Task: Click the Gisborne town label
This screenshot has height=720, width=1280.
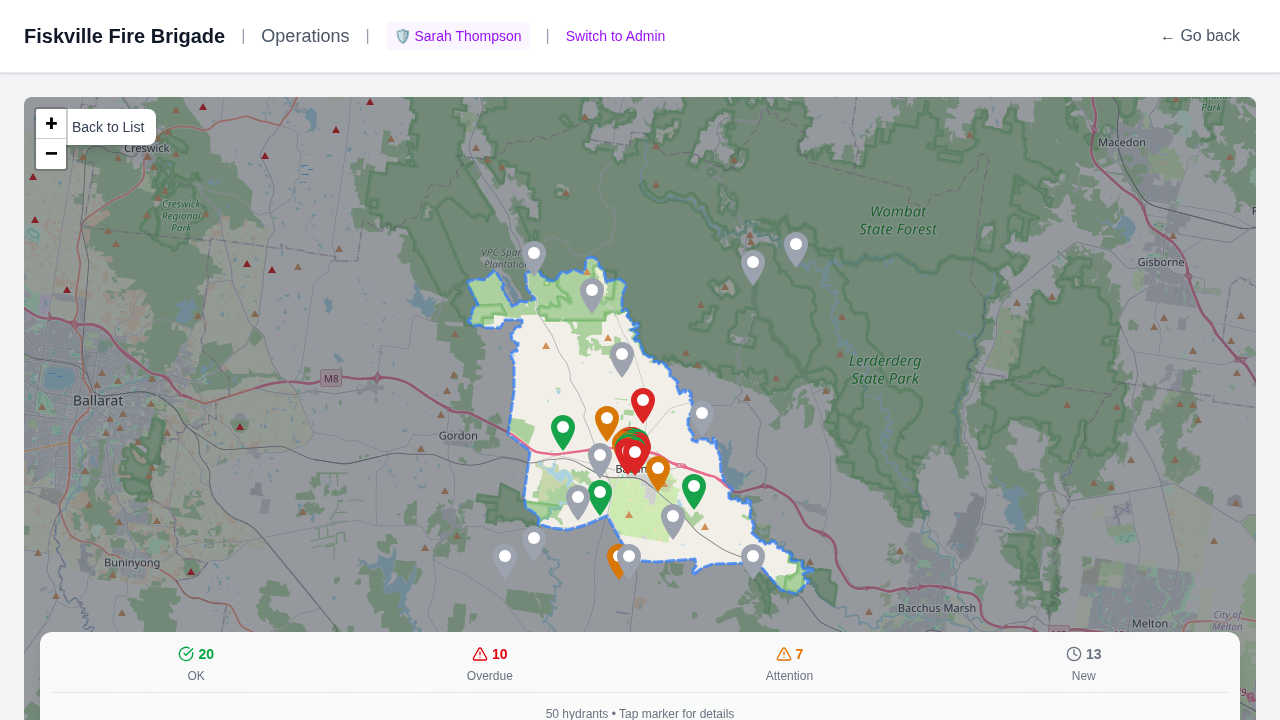Action: [1161, 262]
